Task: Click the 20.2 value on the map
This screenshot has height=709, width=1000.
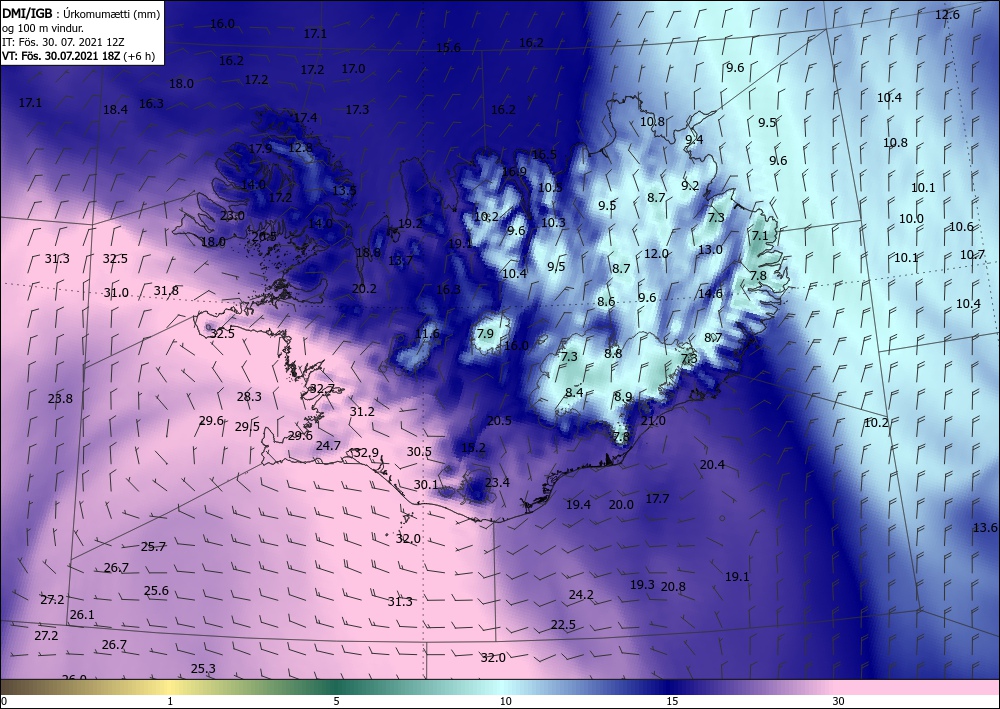Action: point(364,288)
